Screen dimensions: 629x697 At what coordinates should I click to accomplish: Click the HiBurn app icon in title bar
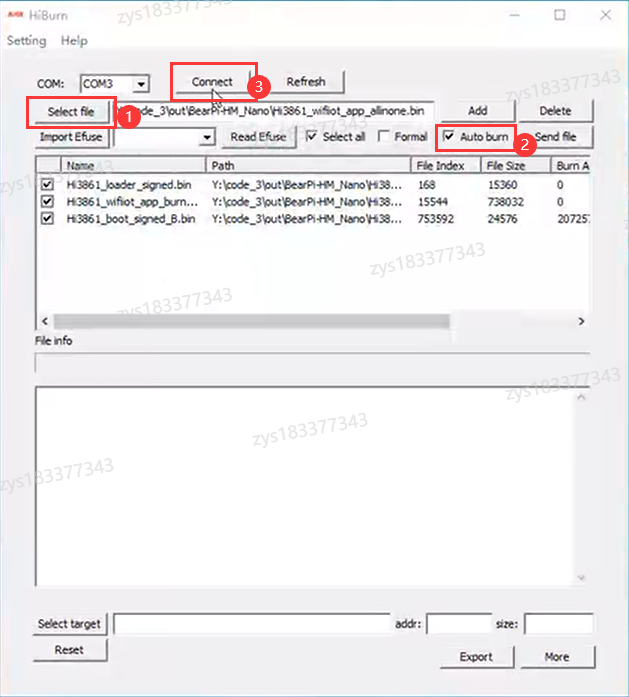pyautogui.click(x=16, y=15)
